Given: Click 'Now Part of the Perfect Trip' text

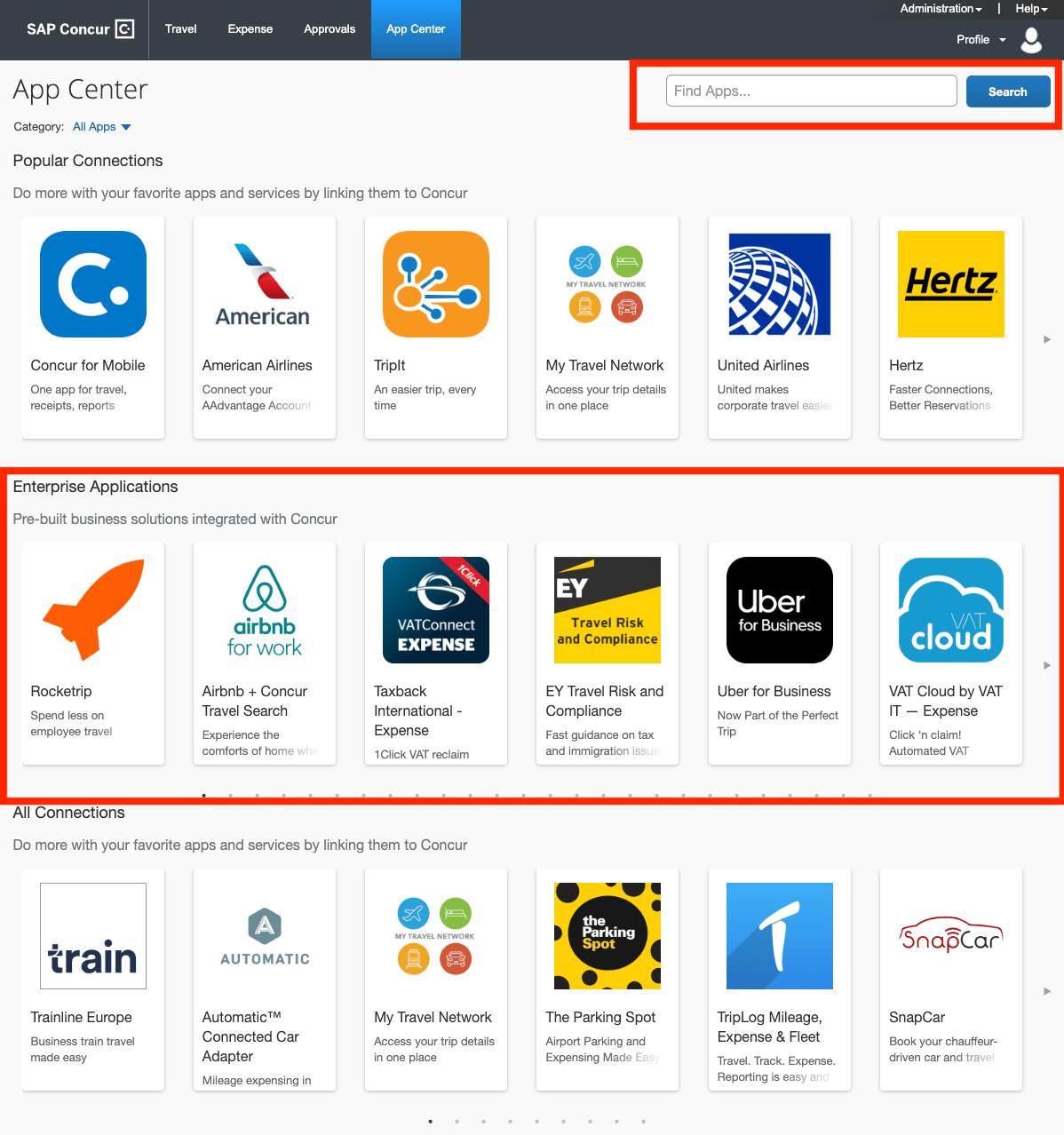Looking at the screenshot, I should point(778,724).
